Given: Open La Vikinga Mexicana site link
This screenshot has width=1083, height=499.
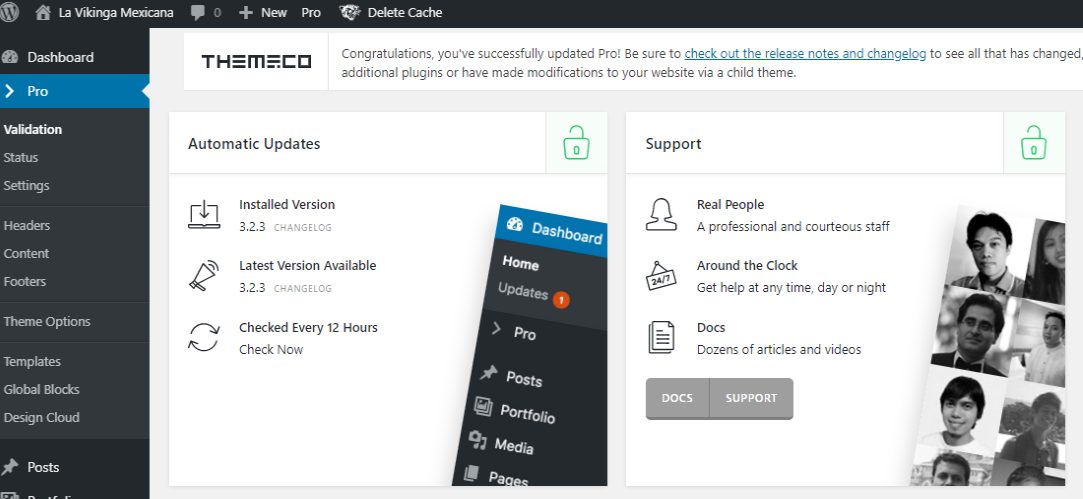Looking at the screenshot, I should tap(116, 12).
